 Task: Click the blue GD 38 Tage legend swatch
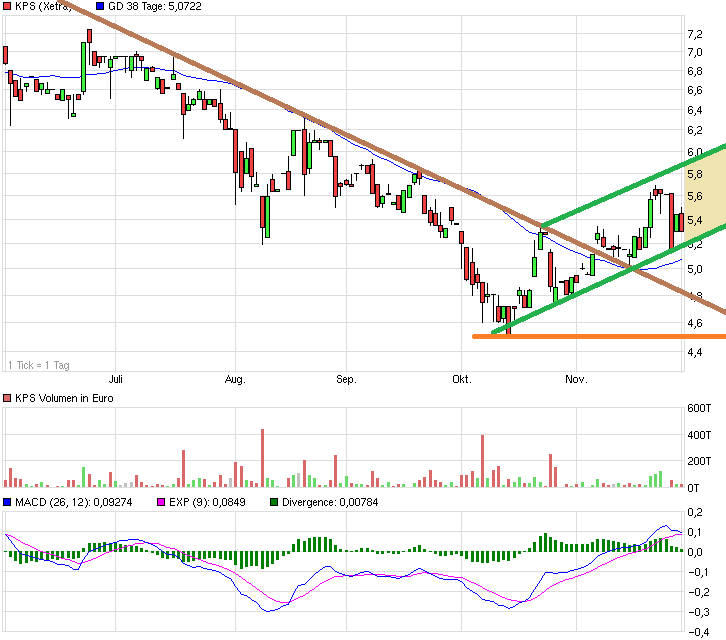click(x=99, y=7)
